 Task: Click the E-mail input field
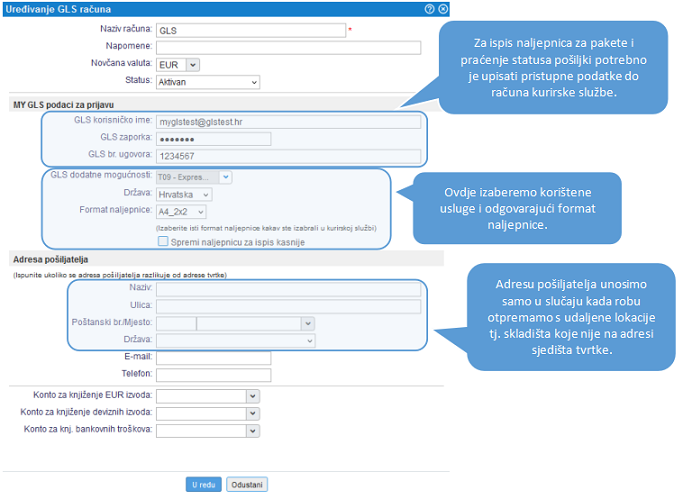(x=213, y=358)
